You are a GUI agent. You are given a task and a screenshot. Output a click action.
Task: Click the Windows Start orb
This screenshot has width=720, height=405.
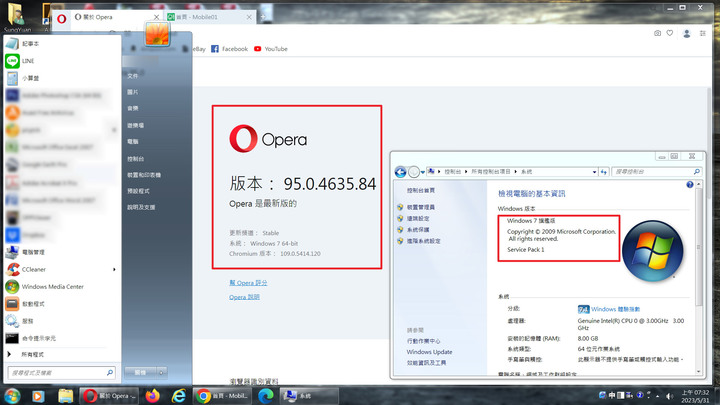coord(12,396)
